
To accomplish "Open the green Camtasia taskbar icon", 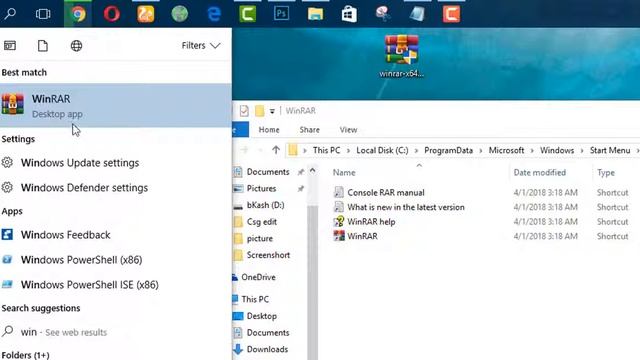I will (248, 14).
